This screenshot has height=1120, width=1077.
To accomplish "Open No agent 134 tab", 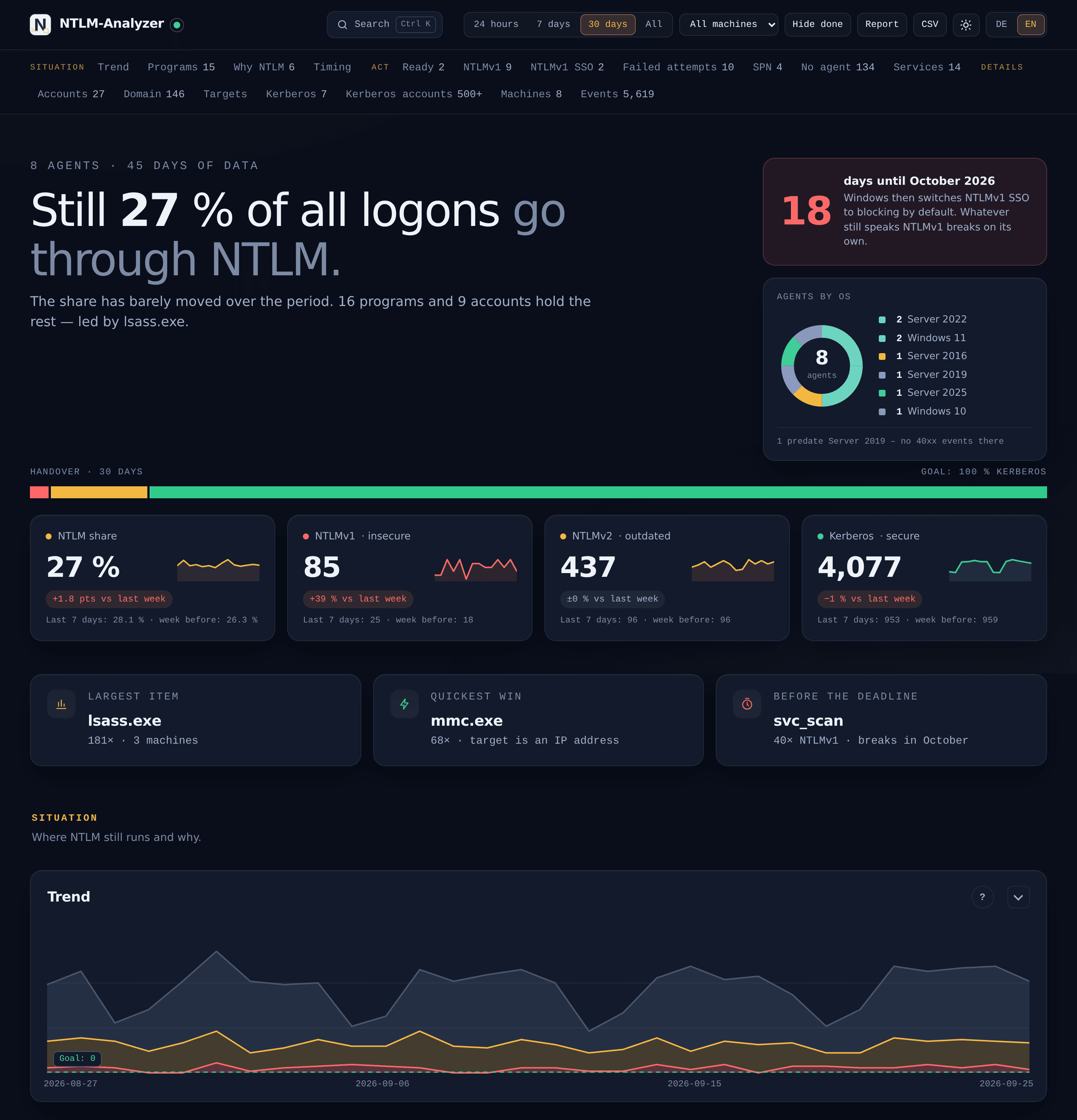I will 838,67.
